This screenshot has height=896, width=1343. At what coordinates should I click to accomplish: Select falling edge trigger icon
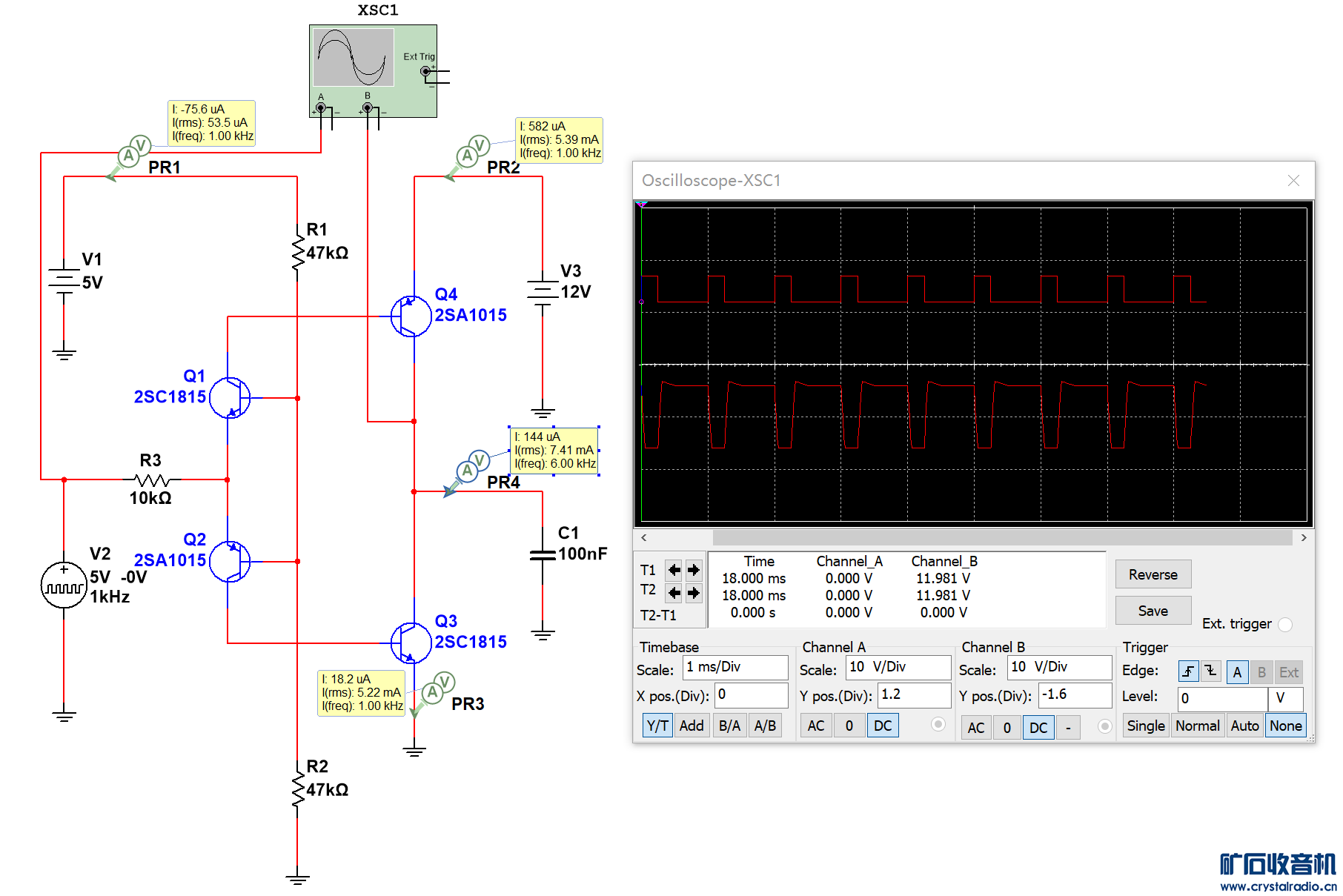pos(1210,672)
